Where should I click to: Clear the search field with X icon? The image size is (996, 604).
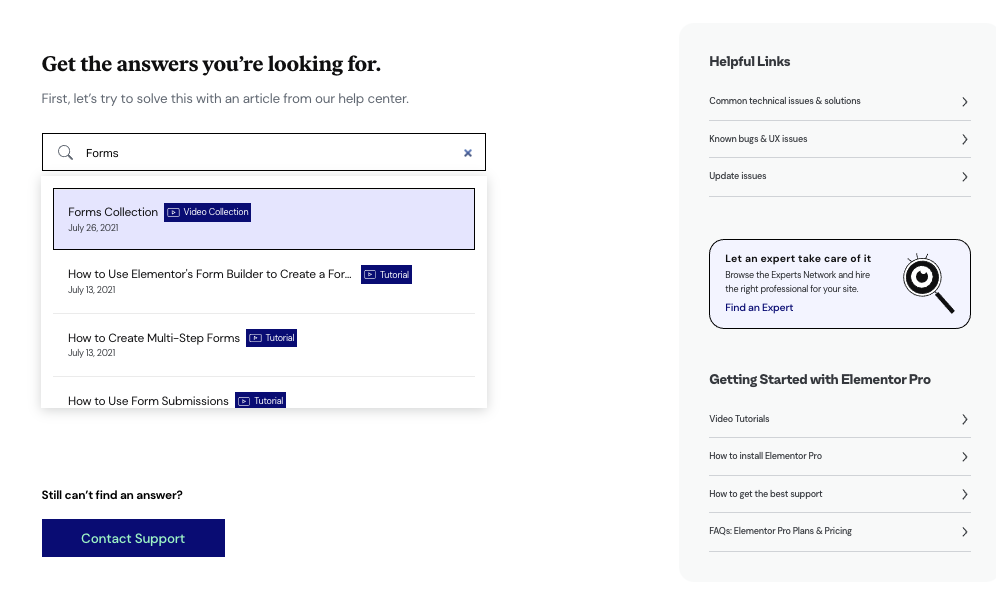click(x=468, y=153)
